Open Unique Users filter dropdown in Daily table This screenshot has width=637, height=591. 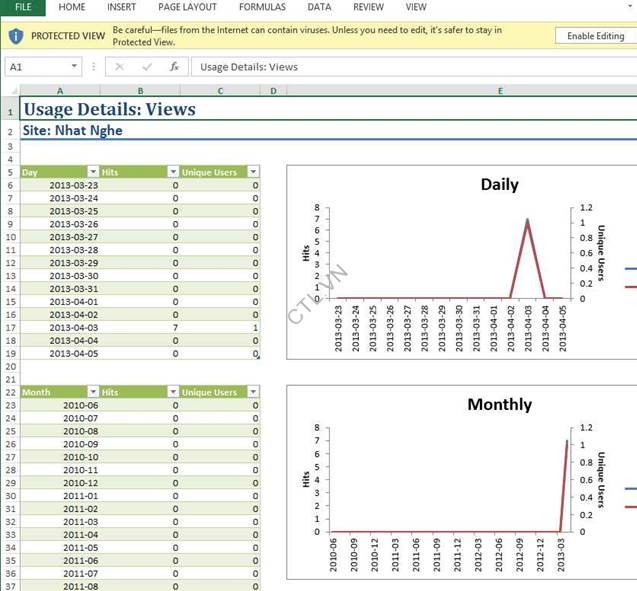point(253,172)
